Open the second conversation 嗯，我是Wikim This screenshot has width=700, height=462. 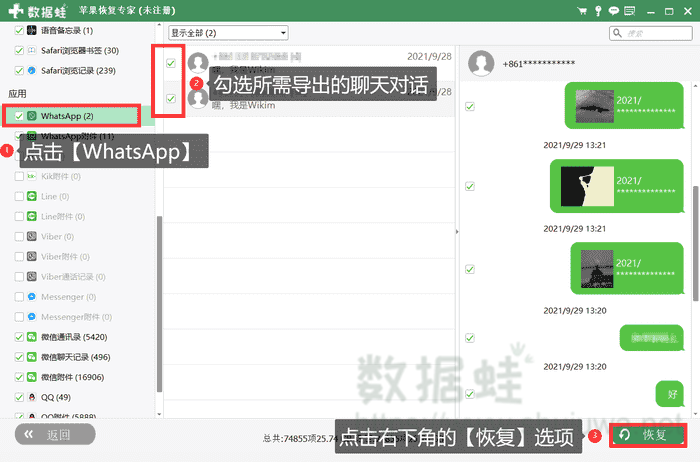[x=309, y=99]
